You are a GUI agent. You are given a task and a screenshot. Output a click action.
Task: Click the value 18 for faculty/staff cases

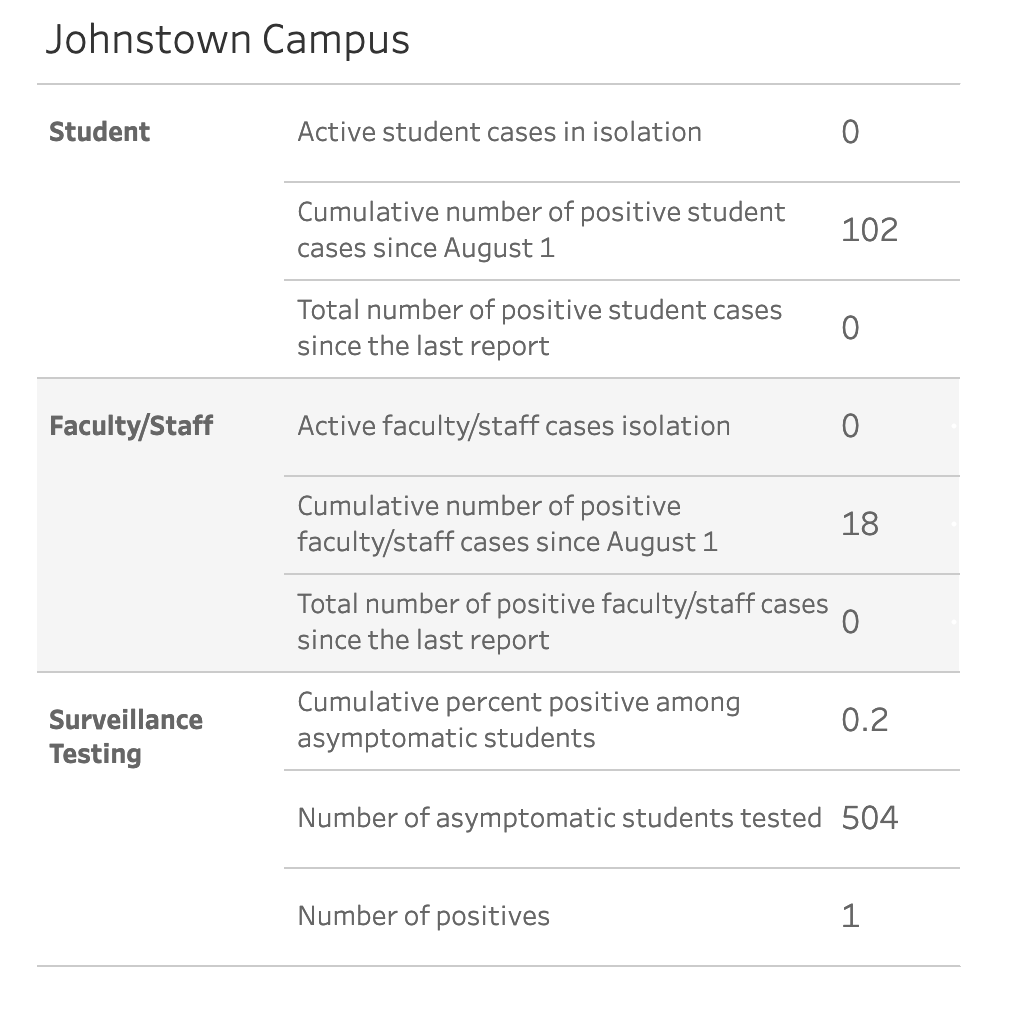pos(860,524)
